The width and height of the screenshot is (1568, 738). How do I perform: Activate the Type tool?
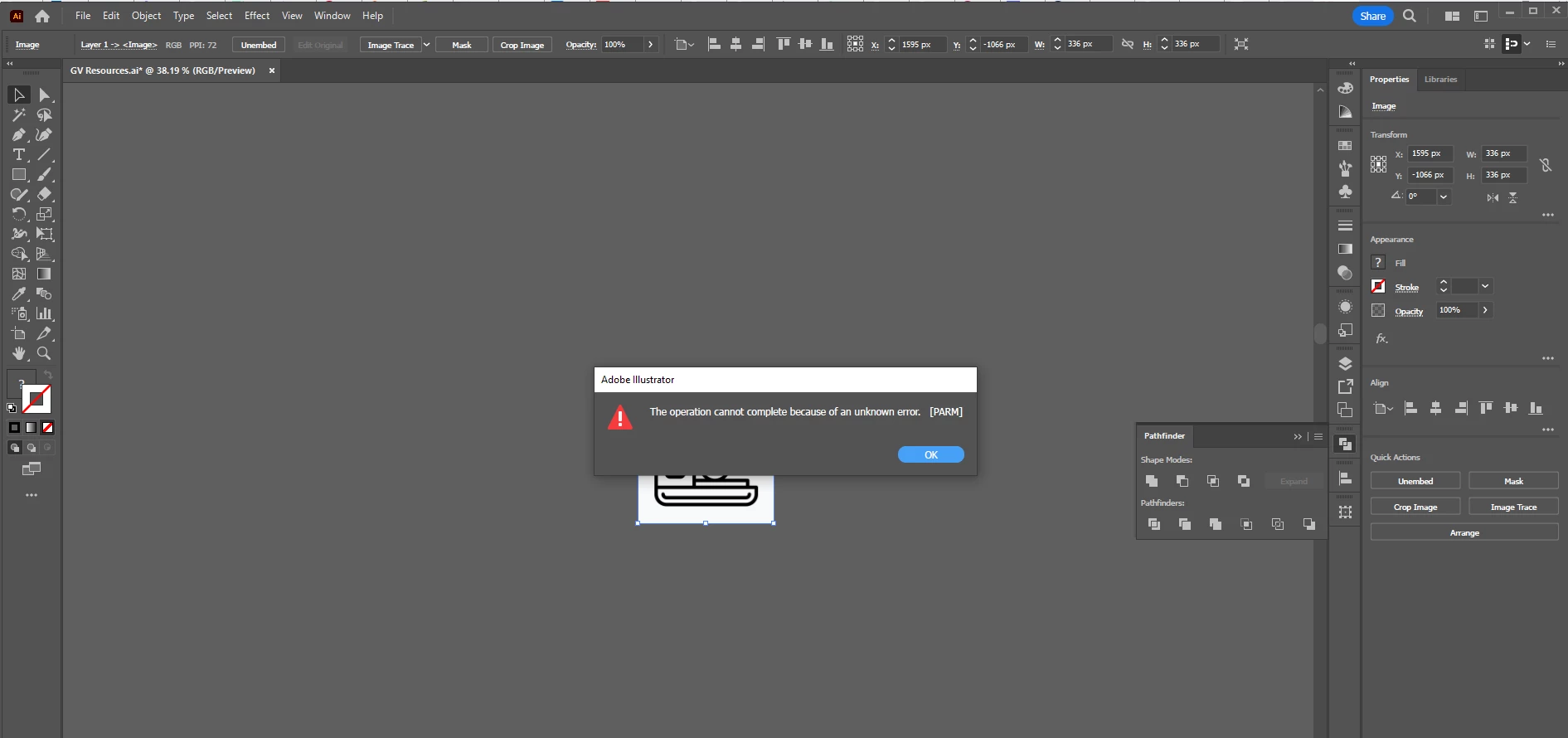[x=18, y=154]
